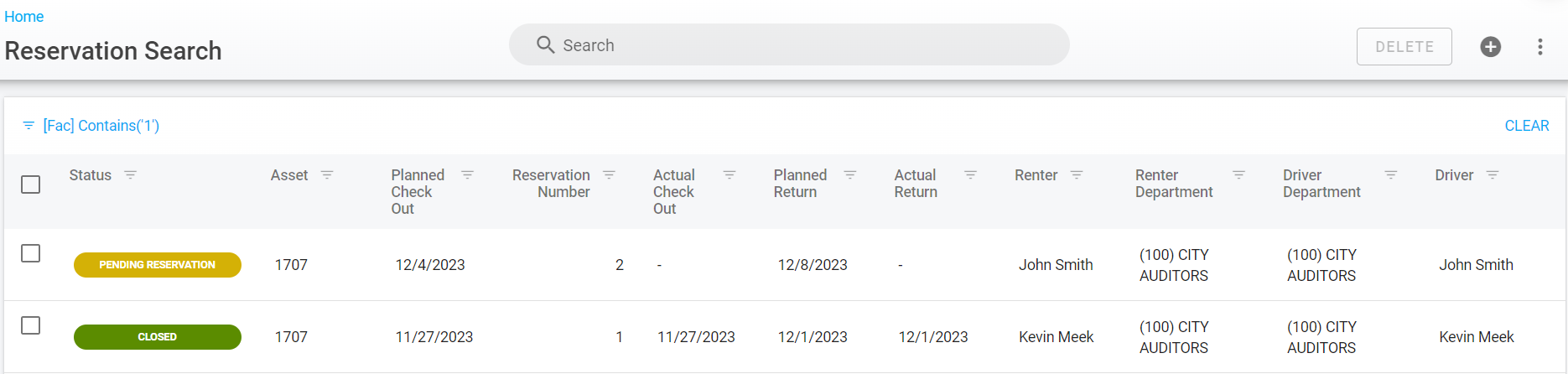Open the Driver column filter icon
Image resolution: width=1568 pixels, height=374 pixels.
pyautogui.click(x=1493, y=175)
